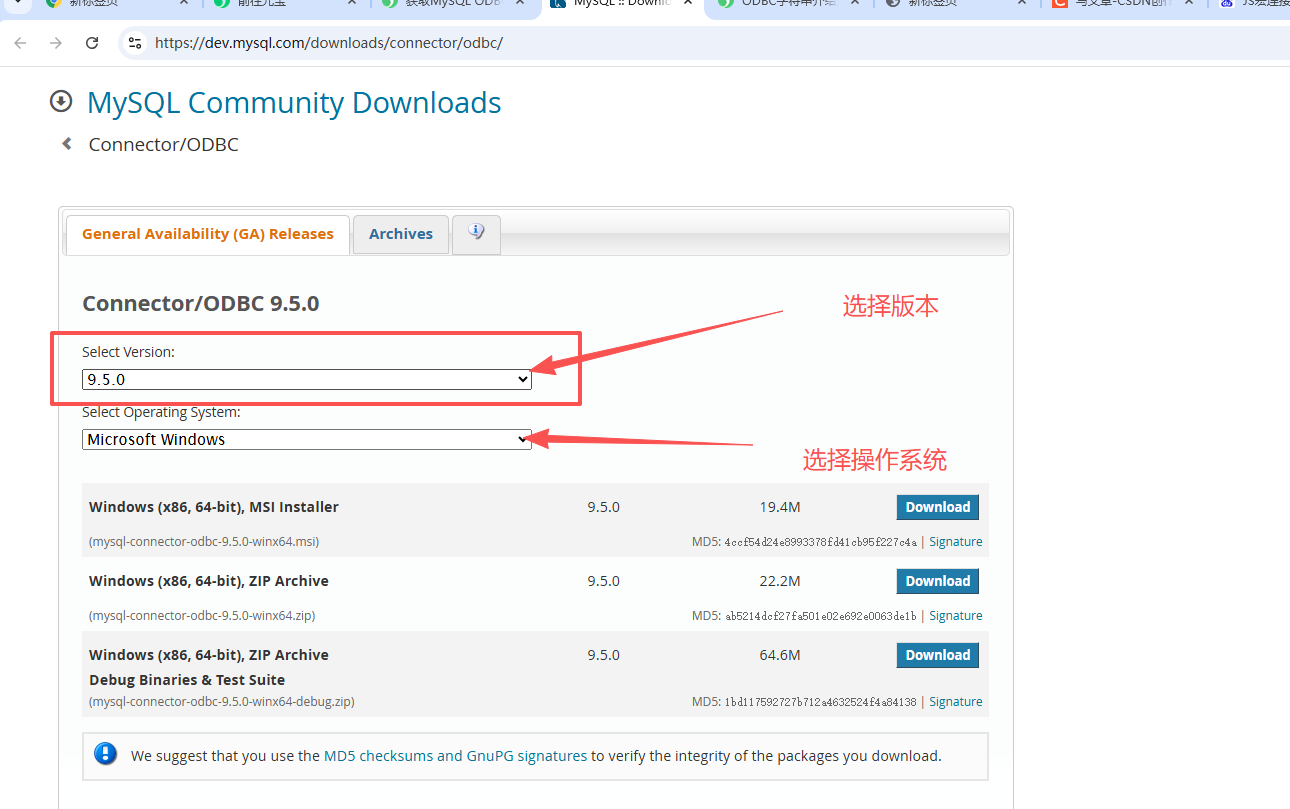Click the browser back arrow
This screenshot has height=809, width=1290.
[x=20, y=42]
